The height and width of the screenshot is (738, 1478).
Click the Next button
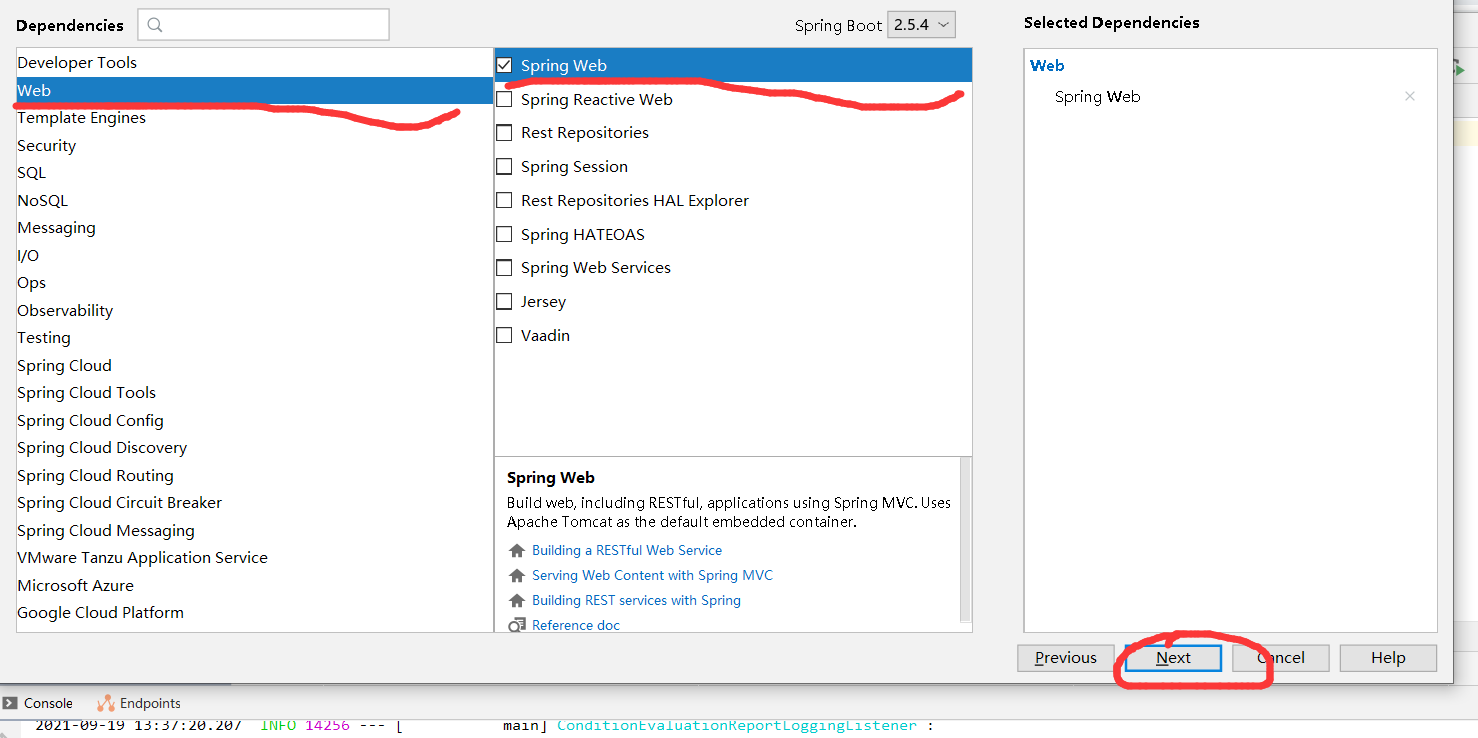point(1171,657)
